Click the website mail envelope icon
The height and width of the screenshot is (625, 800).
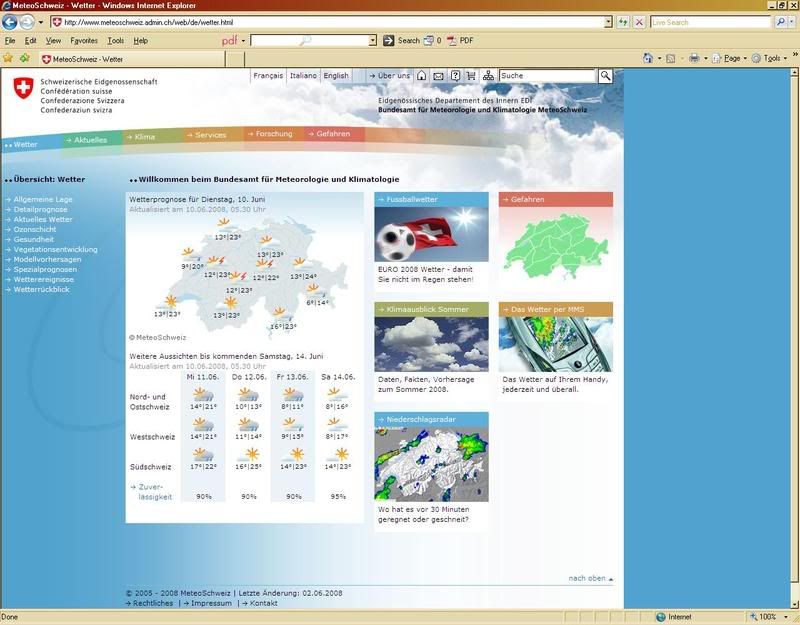click(438, 76)
